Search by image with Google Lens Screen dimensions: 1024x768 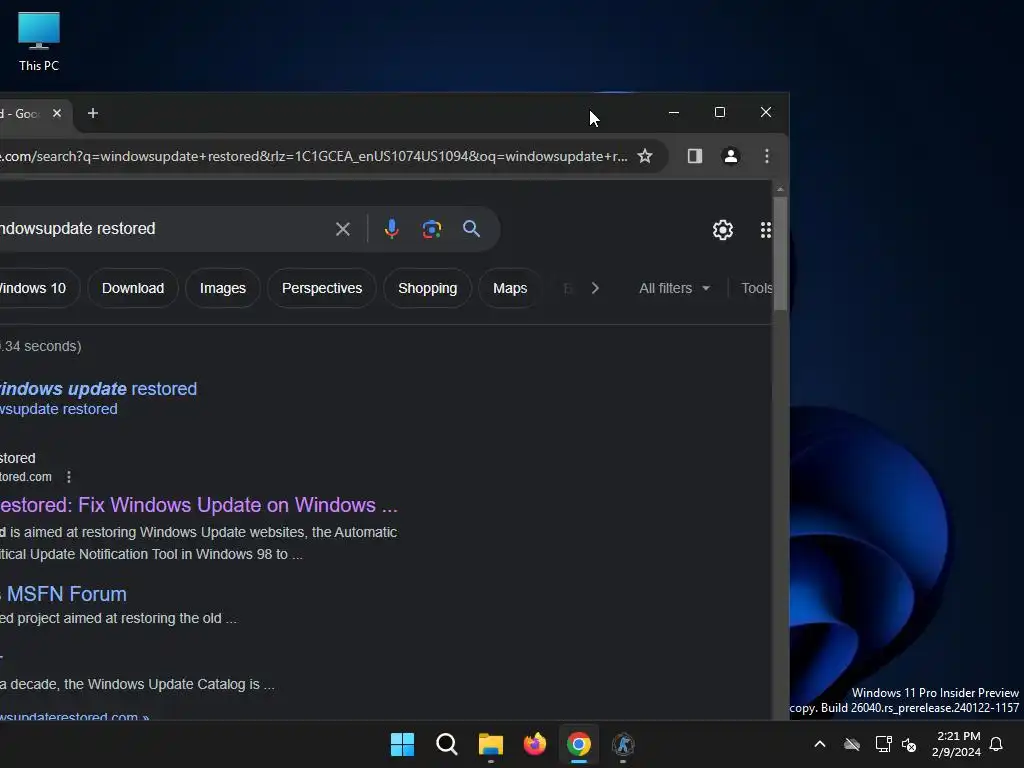tap(432, 229)
